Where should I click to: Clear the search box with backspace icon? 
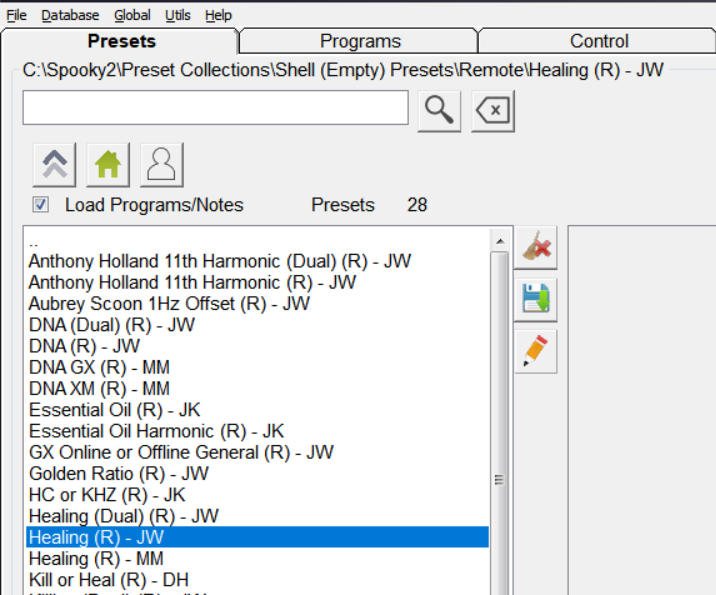tap(492, 110)
